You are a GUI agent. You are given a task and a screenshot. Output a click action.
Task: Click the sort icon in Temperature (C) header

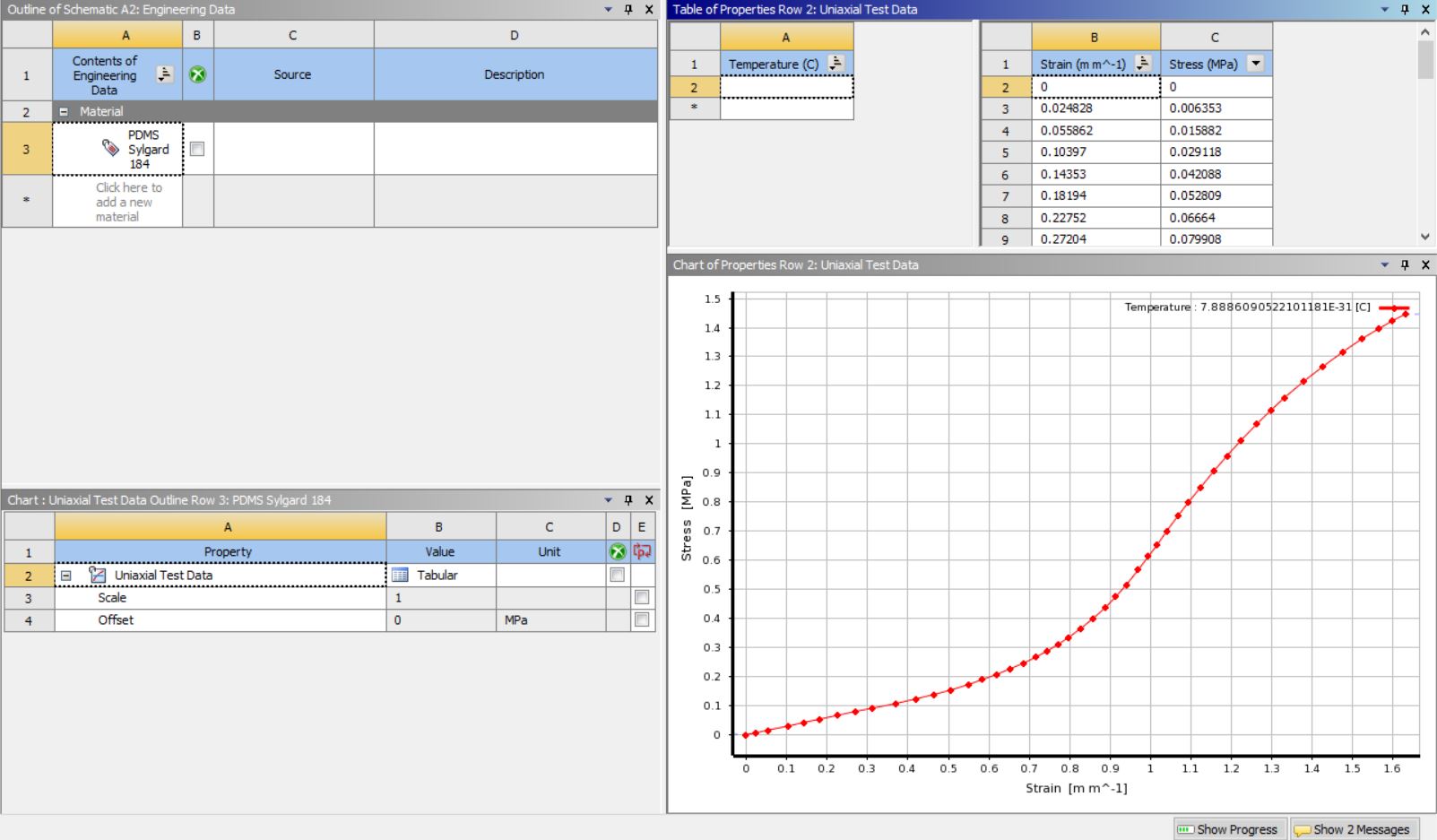[835, 63]
